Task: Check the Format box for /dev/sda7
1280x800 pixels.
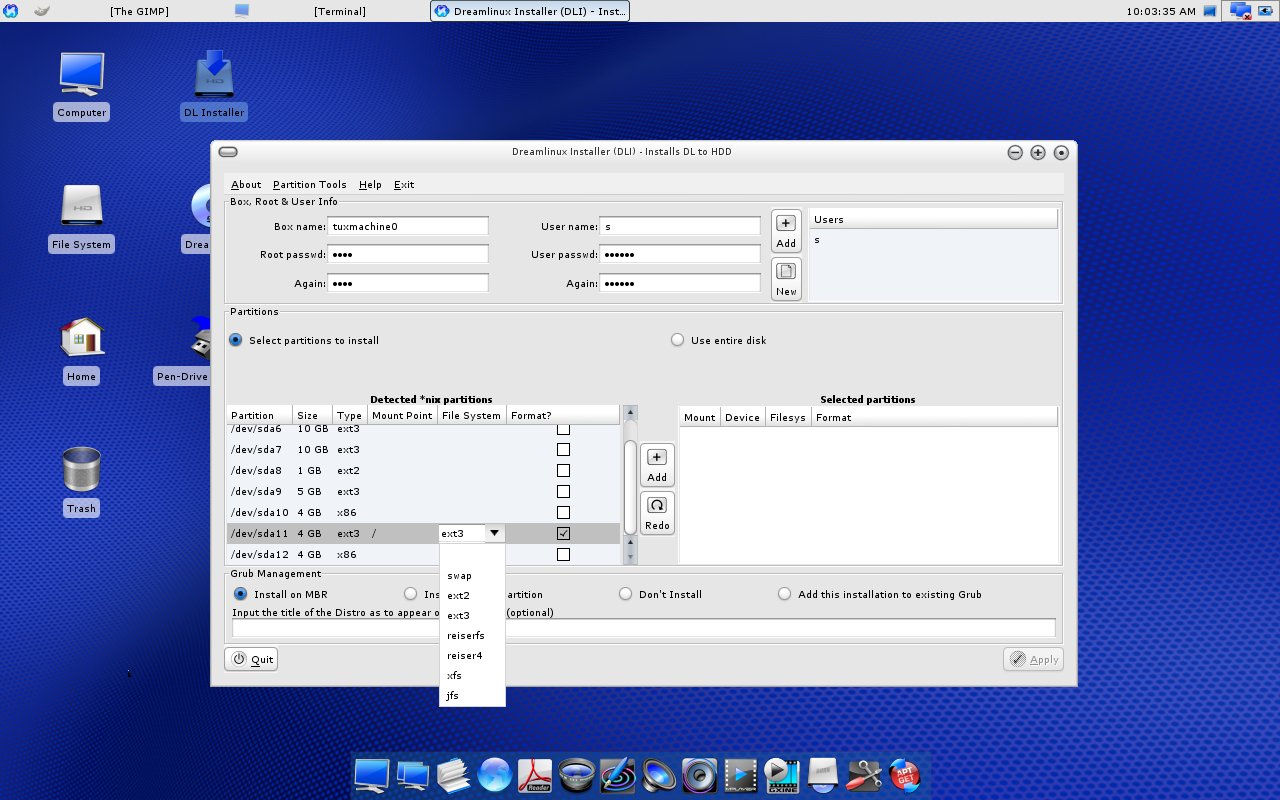Action: coord(563,450)
